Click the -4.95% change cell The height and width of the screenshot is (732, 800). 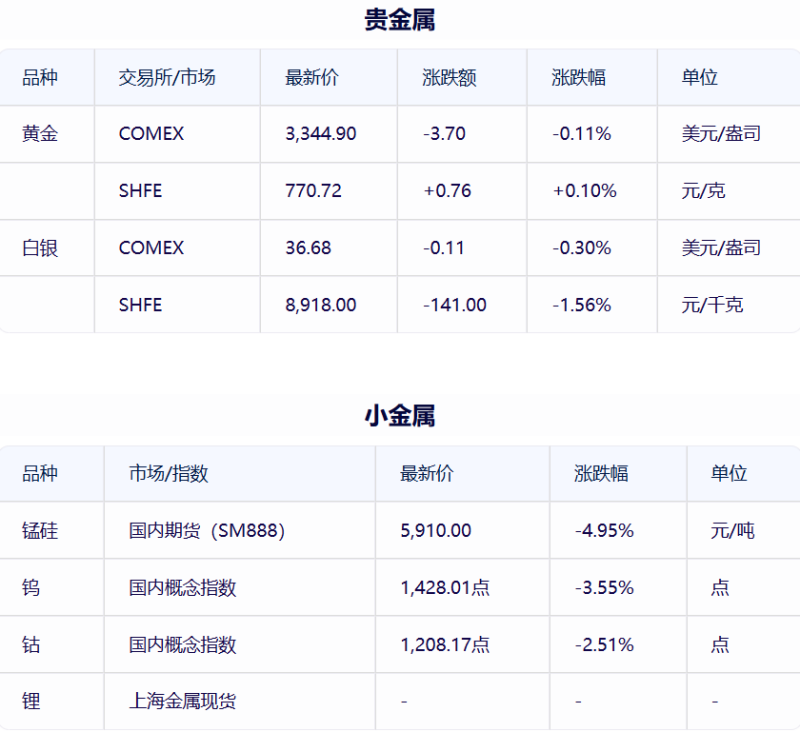pos(604,531)
